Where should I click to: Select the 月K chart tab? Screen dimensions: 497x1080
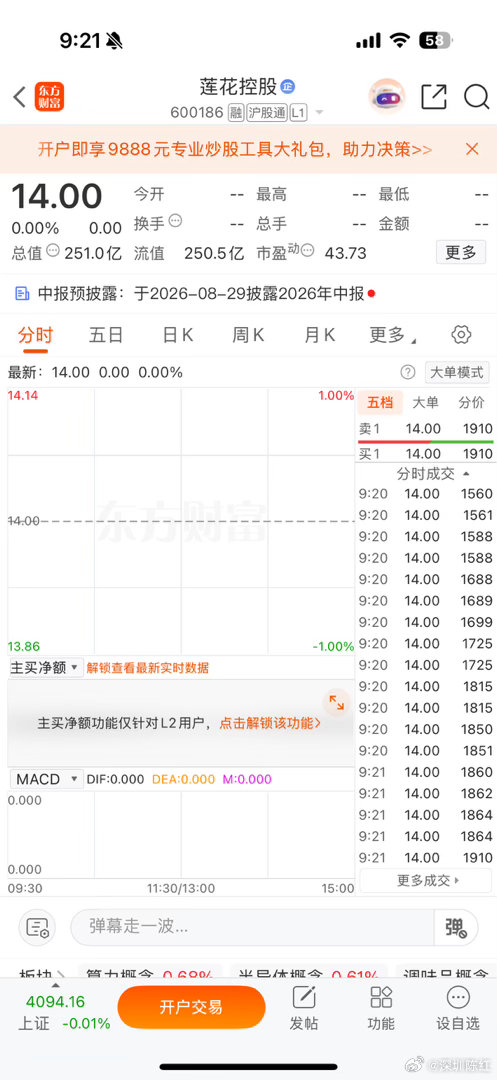click(319, 335)
